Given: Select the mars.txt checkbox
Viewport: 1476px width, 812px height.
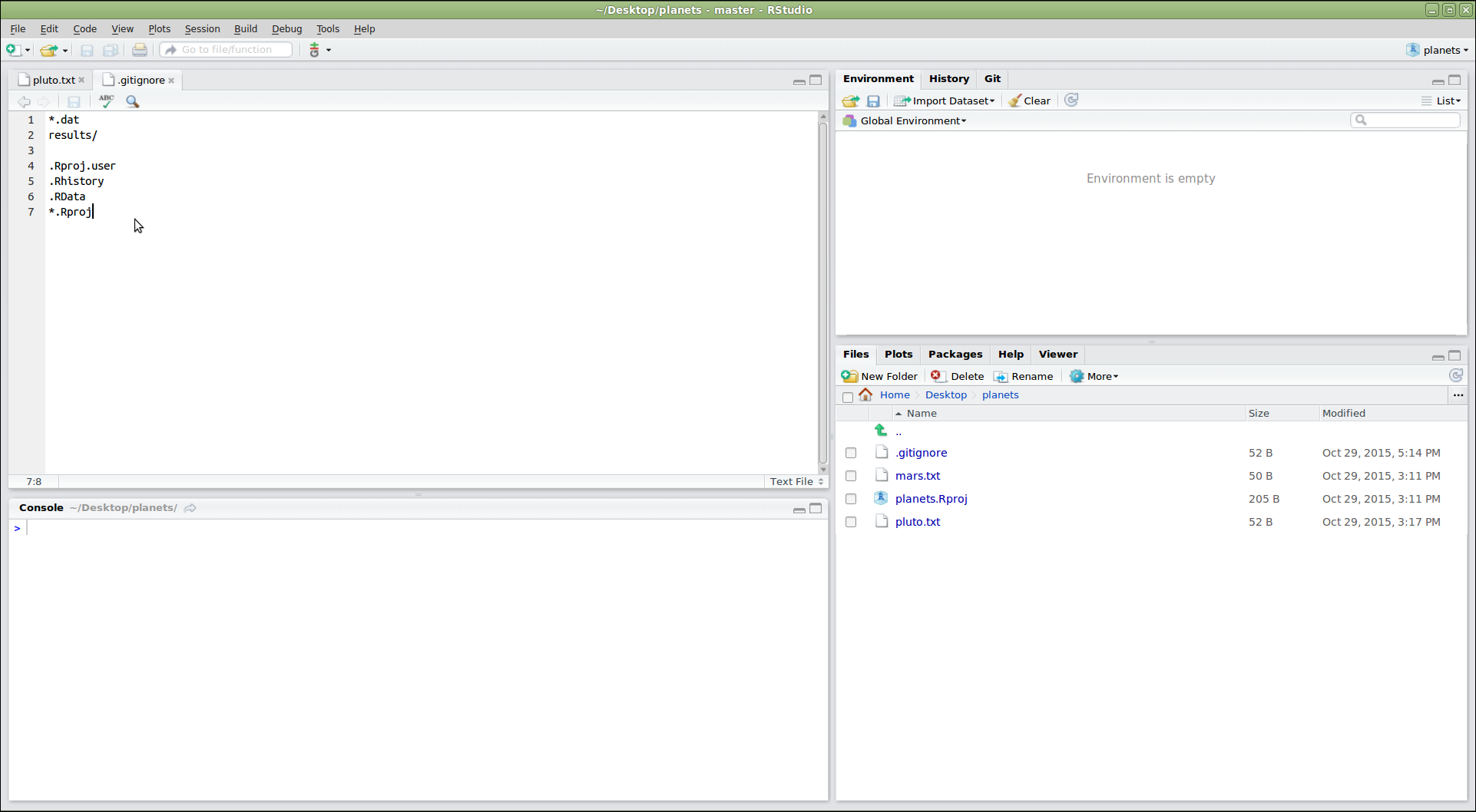Looking at the screenshot, I should tap(851, 476).
